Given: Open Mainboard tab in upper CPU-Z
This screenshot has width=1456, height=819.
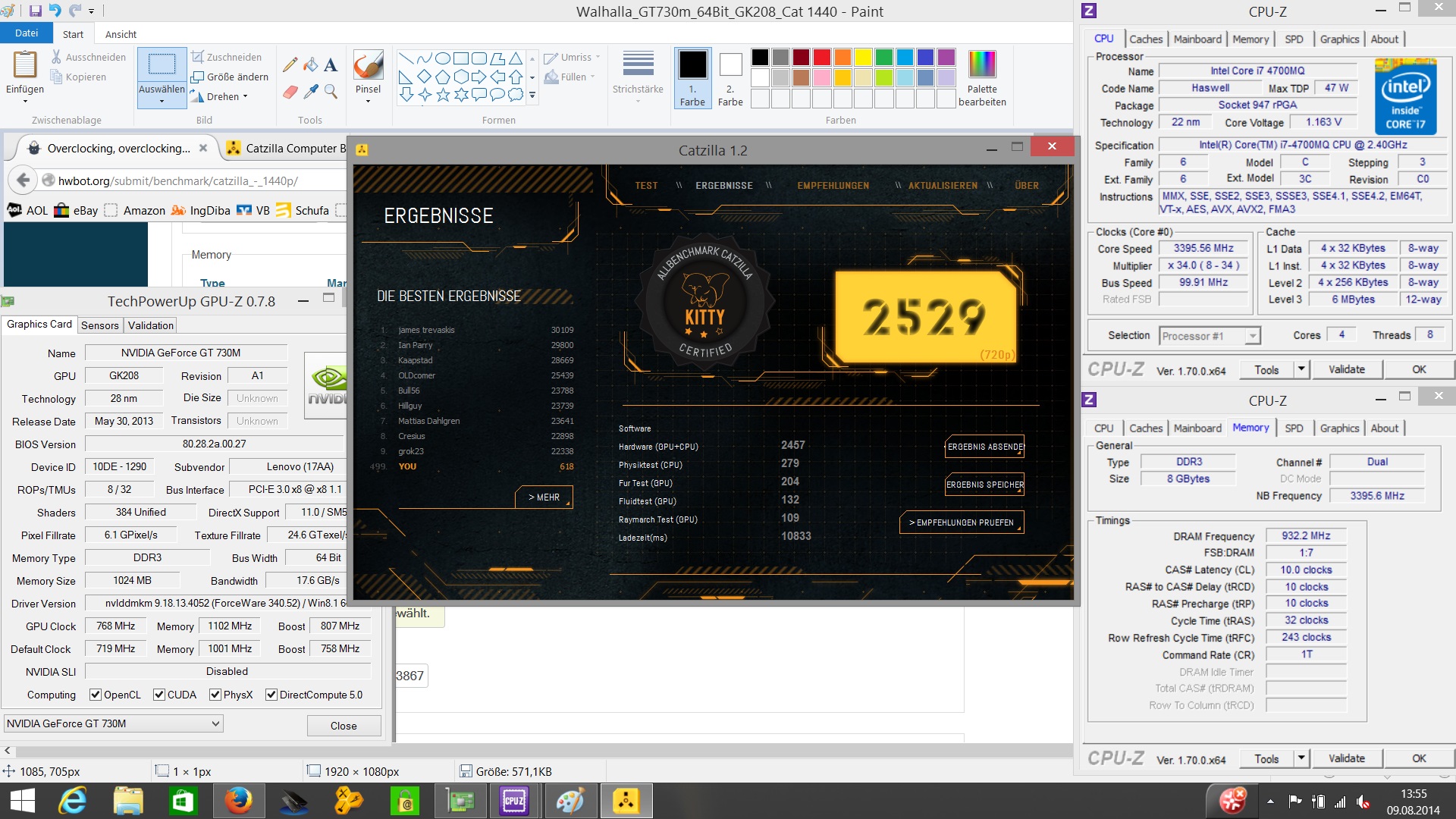Looking at the screenshot, I should click(x=1197, y=39).
